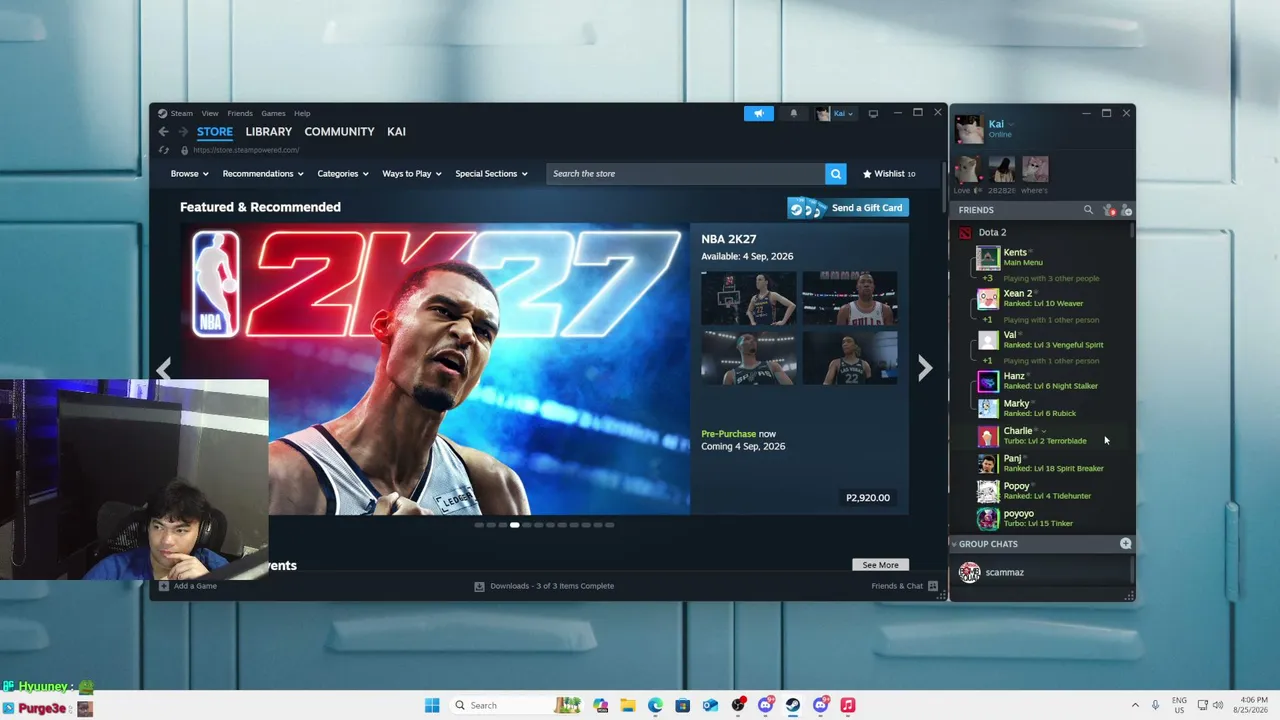Reload the store page
This screenshot has height=720, width=1280.
pos(164,150)
